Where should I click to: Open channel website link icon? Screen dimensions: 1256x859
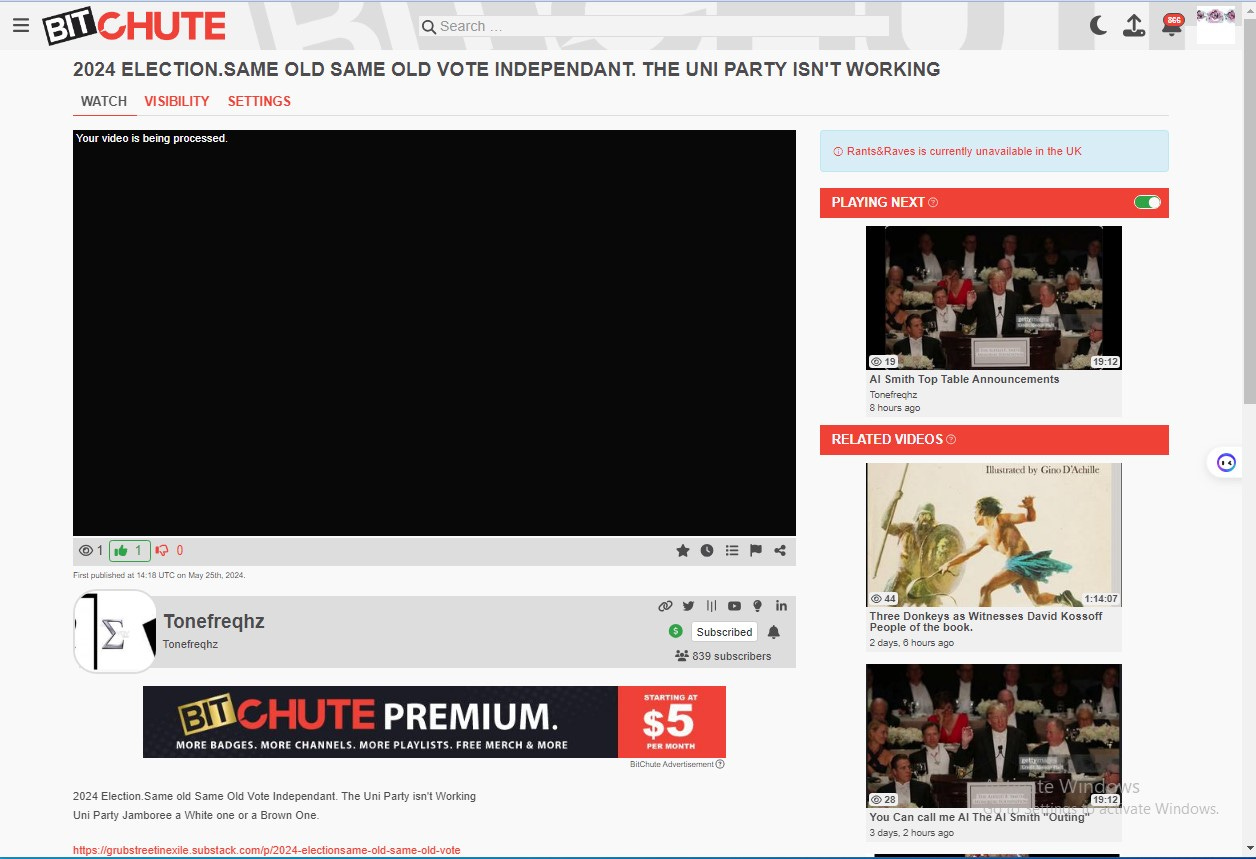tap(665, 606)
